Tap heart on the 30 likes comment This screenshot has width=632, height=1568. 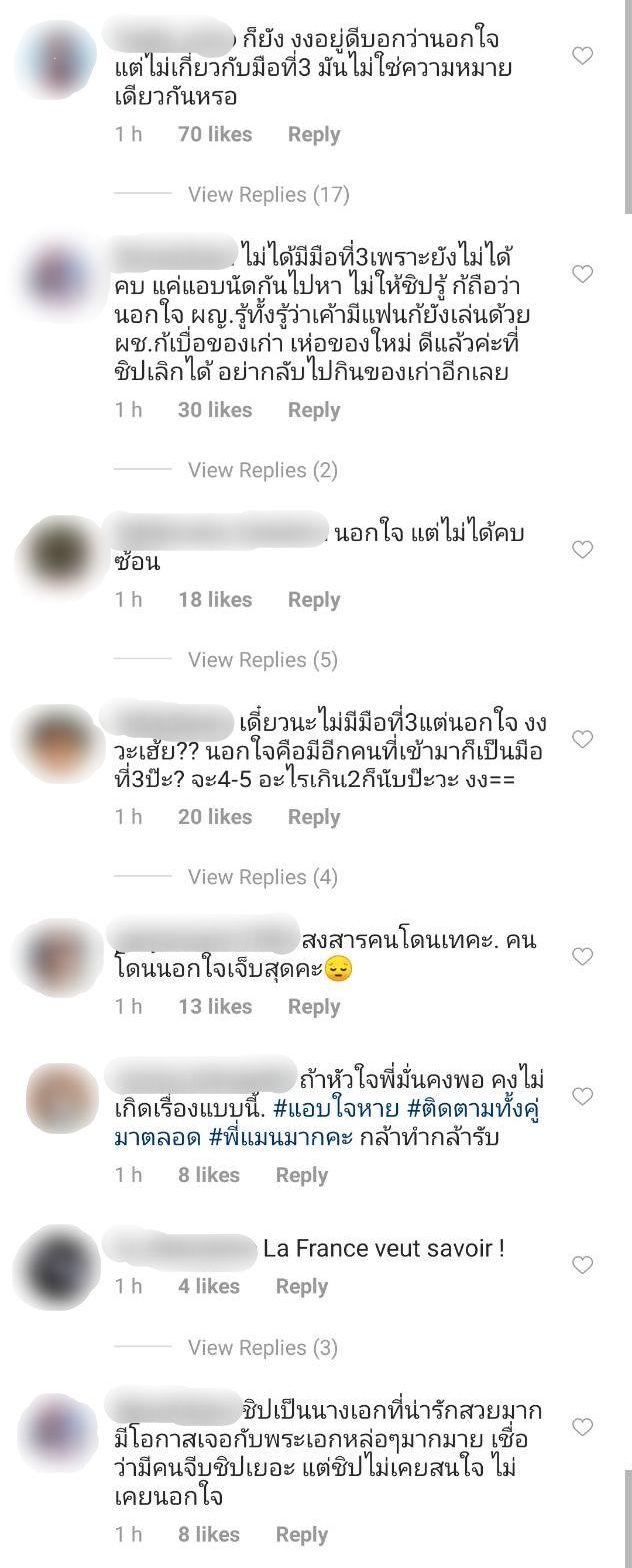[x=582, y=274]
